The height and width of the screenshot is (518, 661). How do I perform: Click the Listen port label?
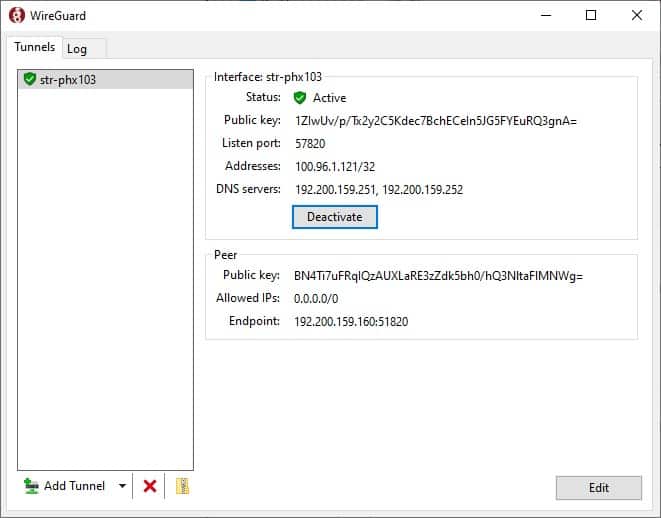(x=251, y=143)
